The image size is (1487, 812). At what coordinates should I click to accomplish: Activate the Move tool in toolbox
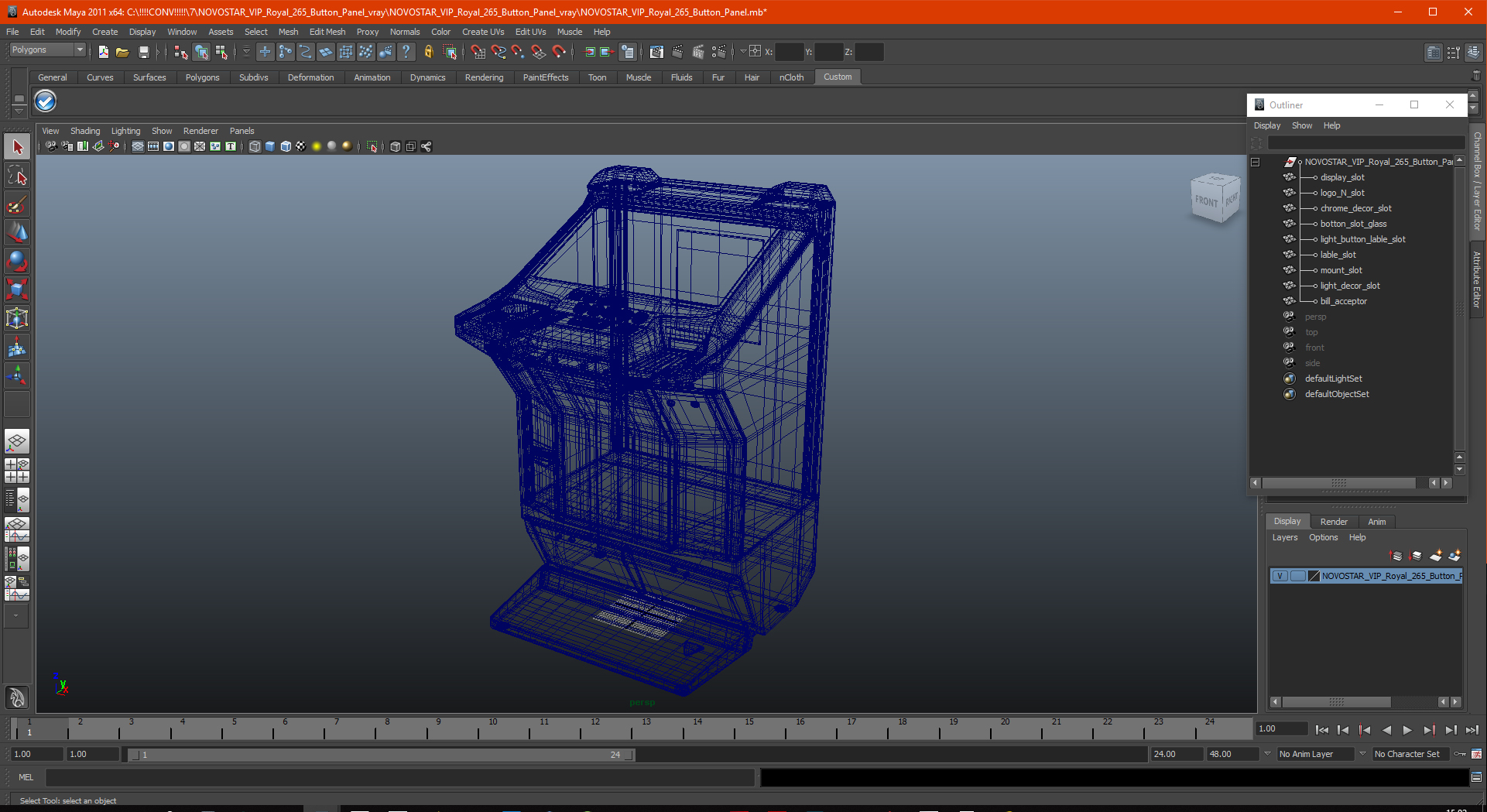pos(17,232)
